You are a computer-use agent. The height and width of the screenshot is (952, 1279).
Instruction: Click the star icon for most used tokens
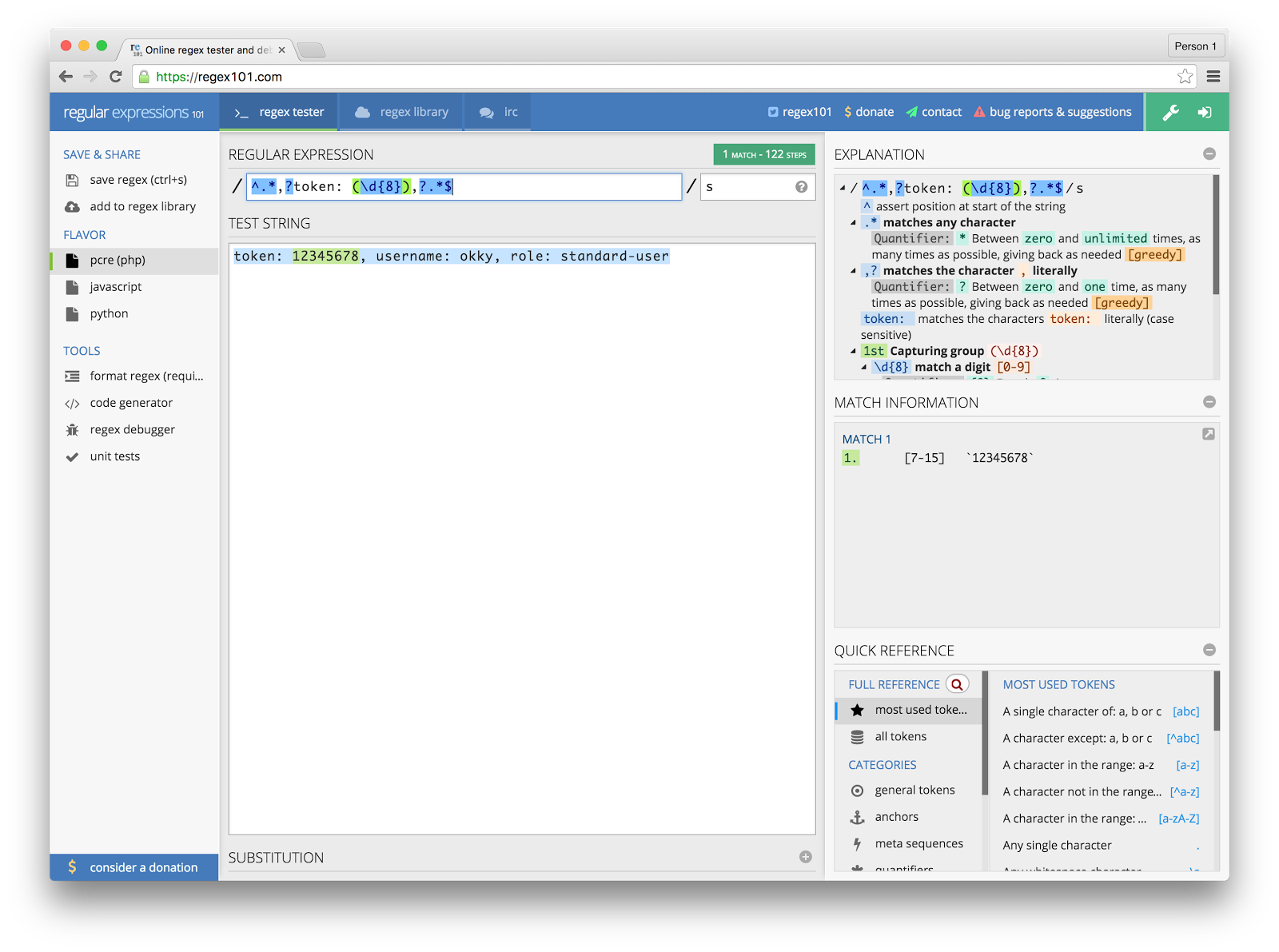(x=857, y=710)
